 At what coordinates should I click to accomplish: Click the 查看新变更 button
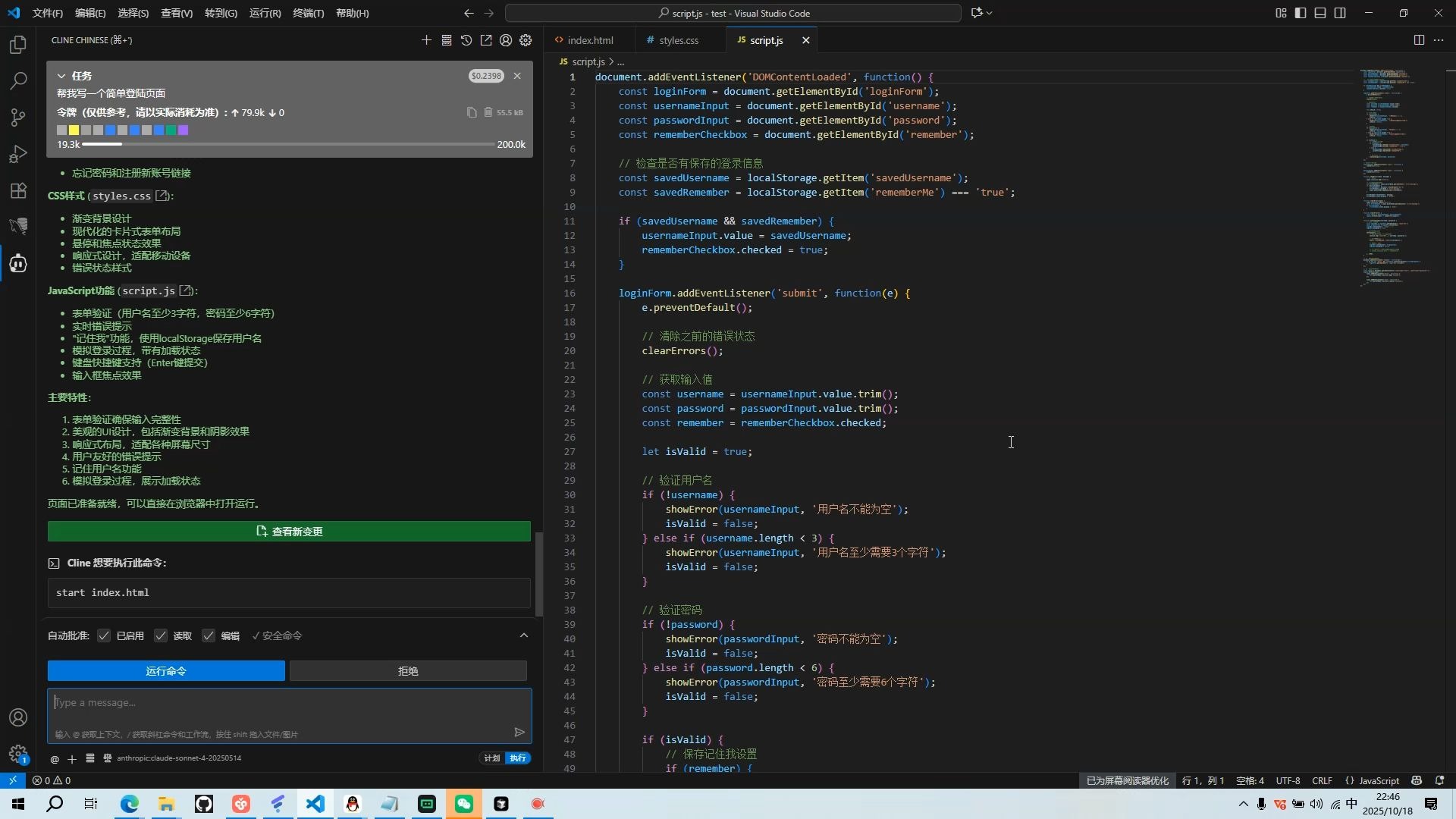coord(289,532)
